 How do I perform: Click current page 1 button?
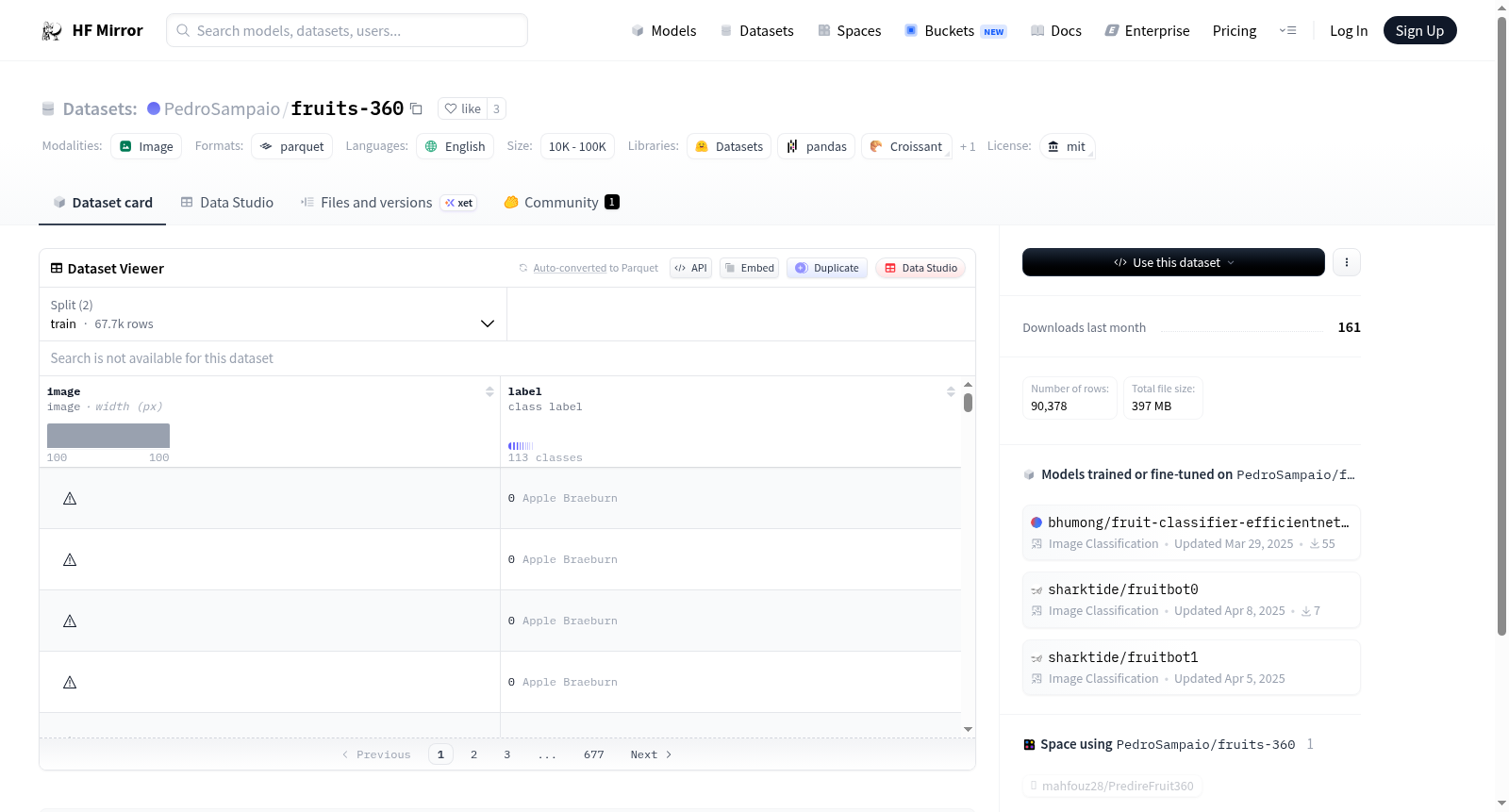(440, 754)
